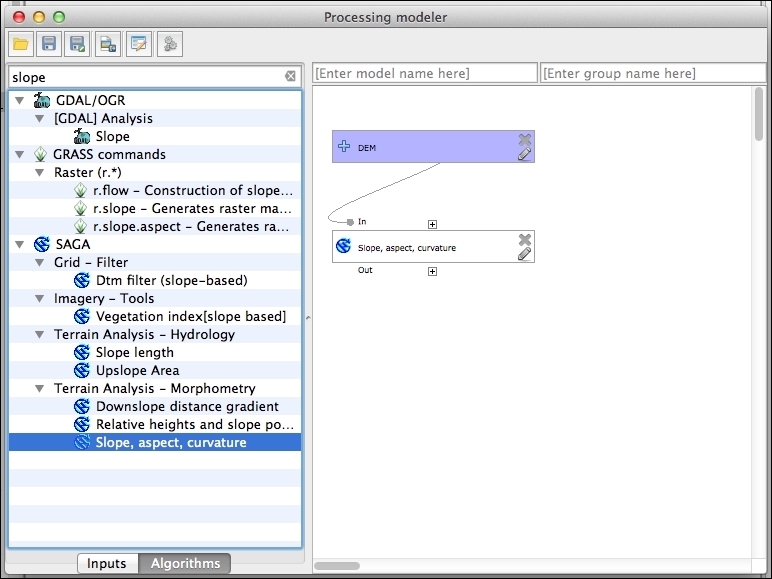Click the model name input field

point(424,74)
